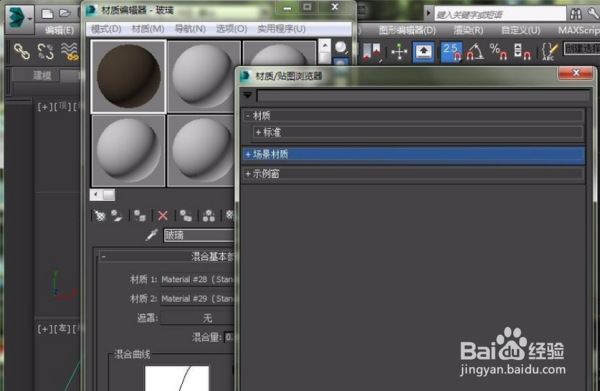600x391 pixels.
Task: Create a new scene file
Action: tap(47, 14)
